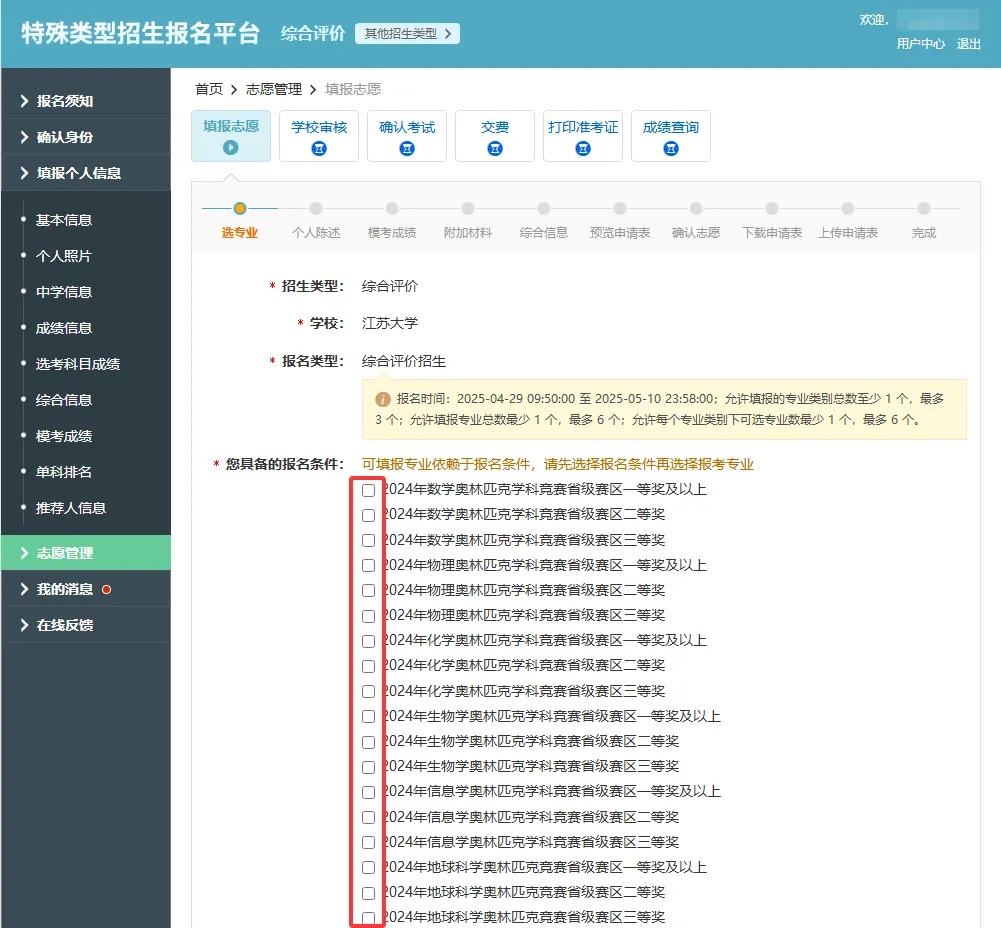Click the 完成 step circle

pyautogui.click(x=924, y=208)
